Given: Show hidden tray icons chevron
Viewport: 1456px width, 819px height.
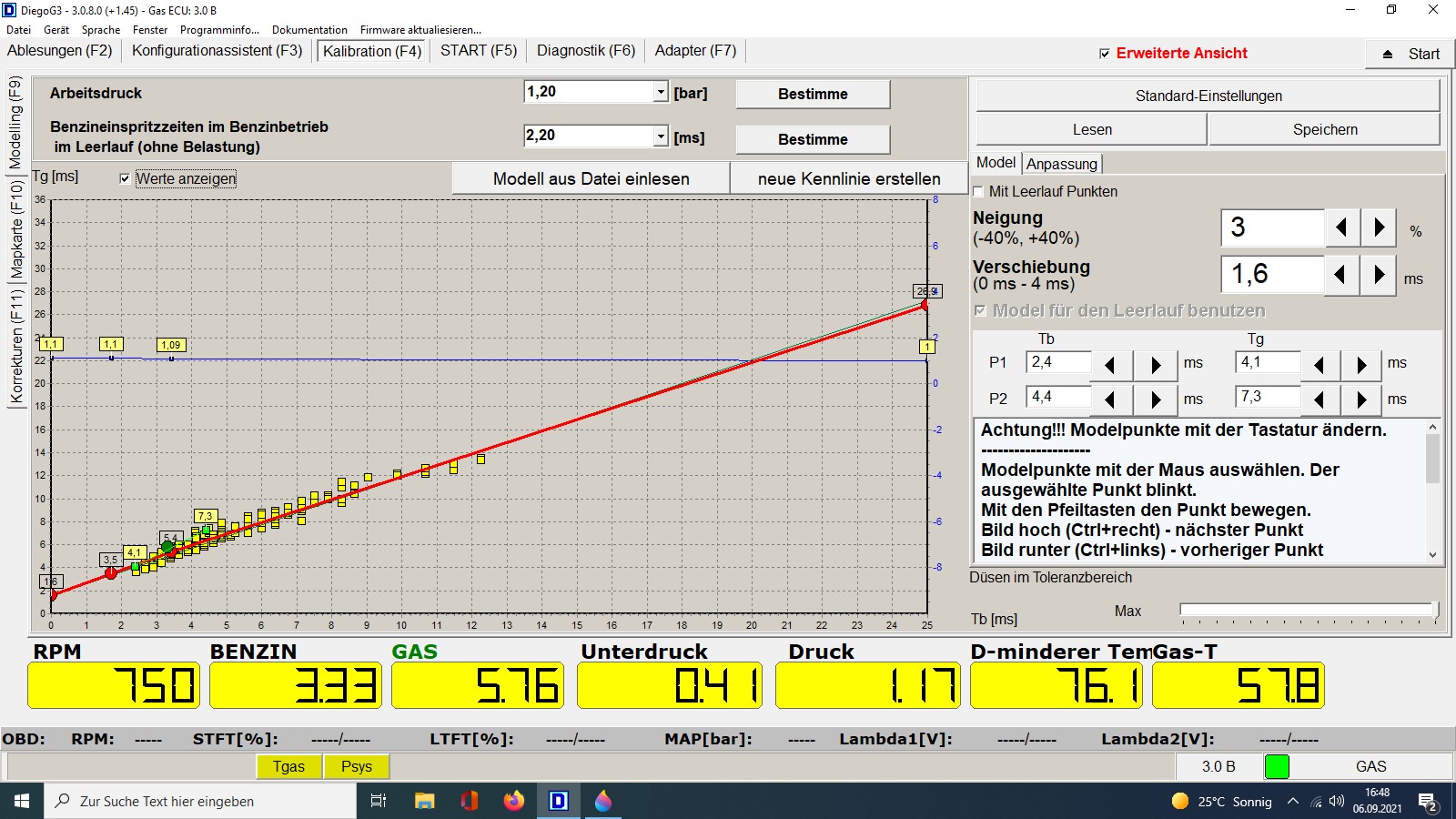Looking at the screenshot, I should (x=1292, y=802).
